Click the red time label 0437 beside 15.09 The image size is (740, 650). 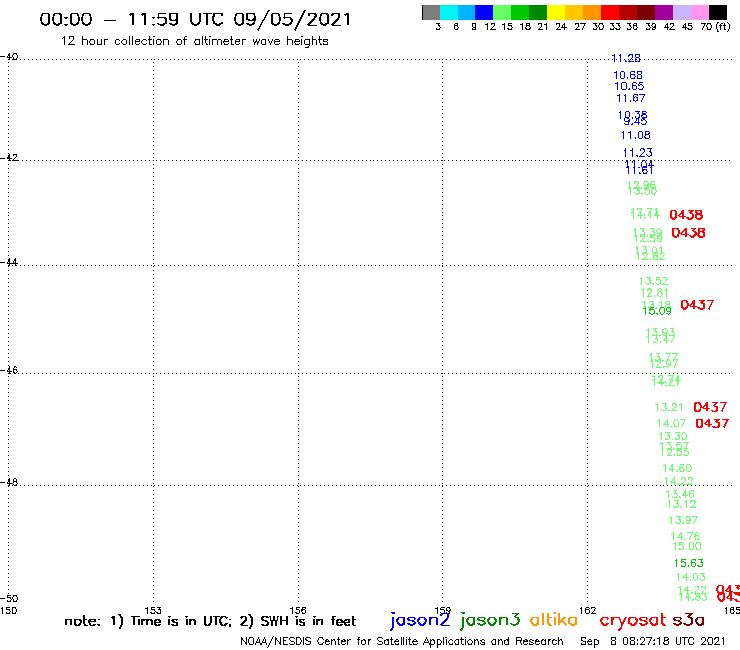point(697,305)
